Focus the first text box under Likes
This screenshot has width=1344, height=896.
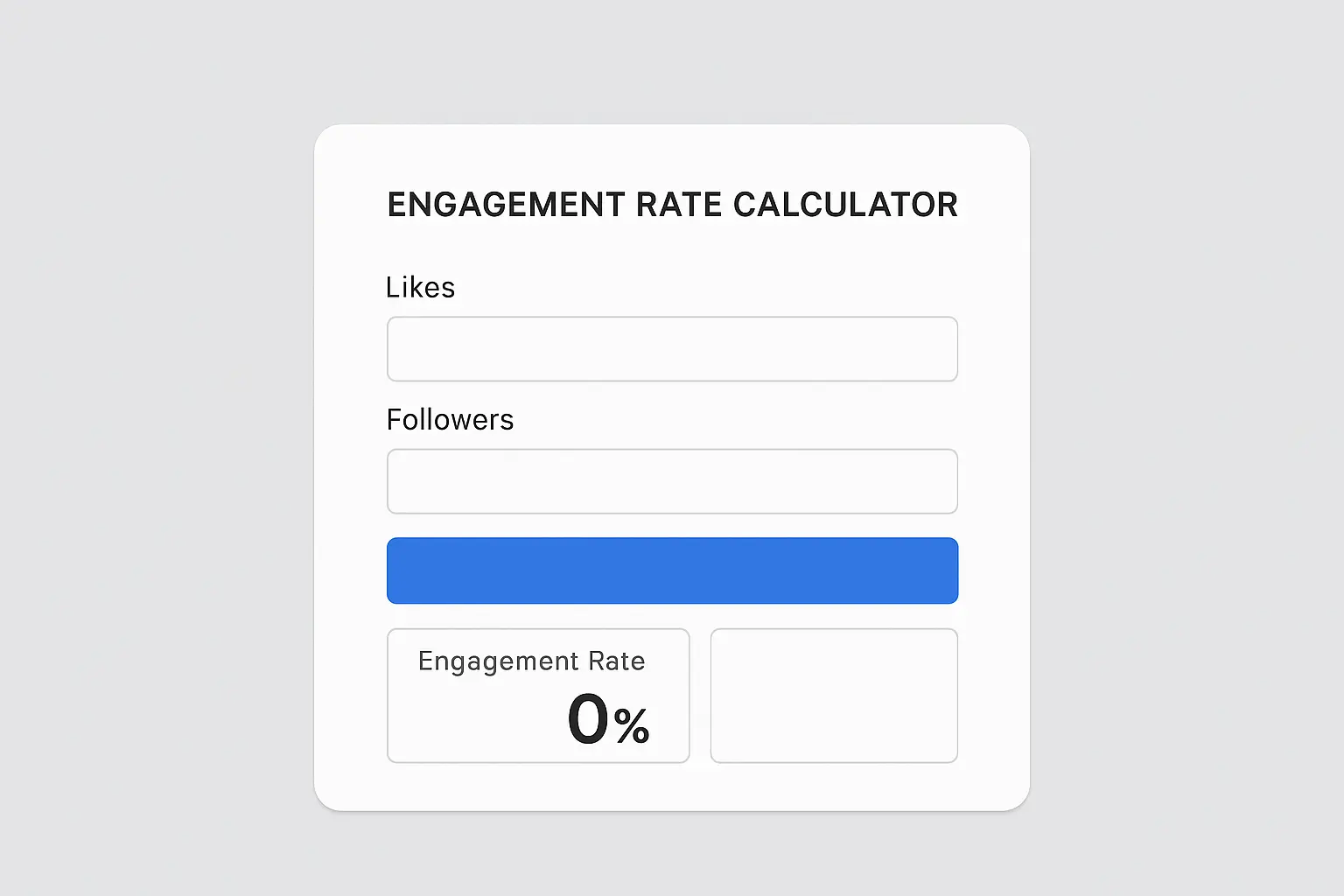coord(672,349)
